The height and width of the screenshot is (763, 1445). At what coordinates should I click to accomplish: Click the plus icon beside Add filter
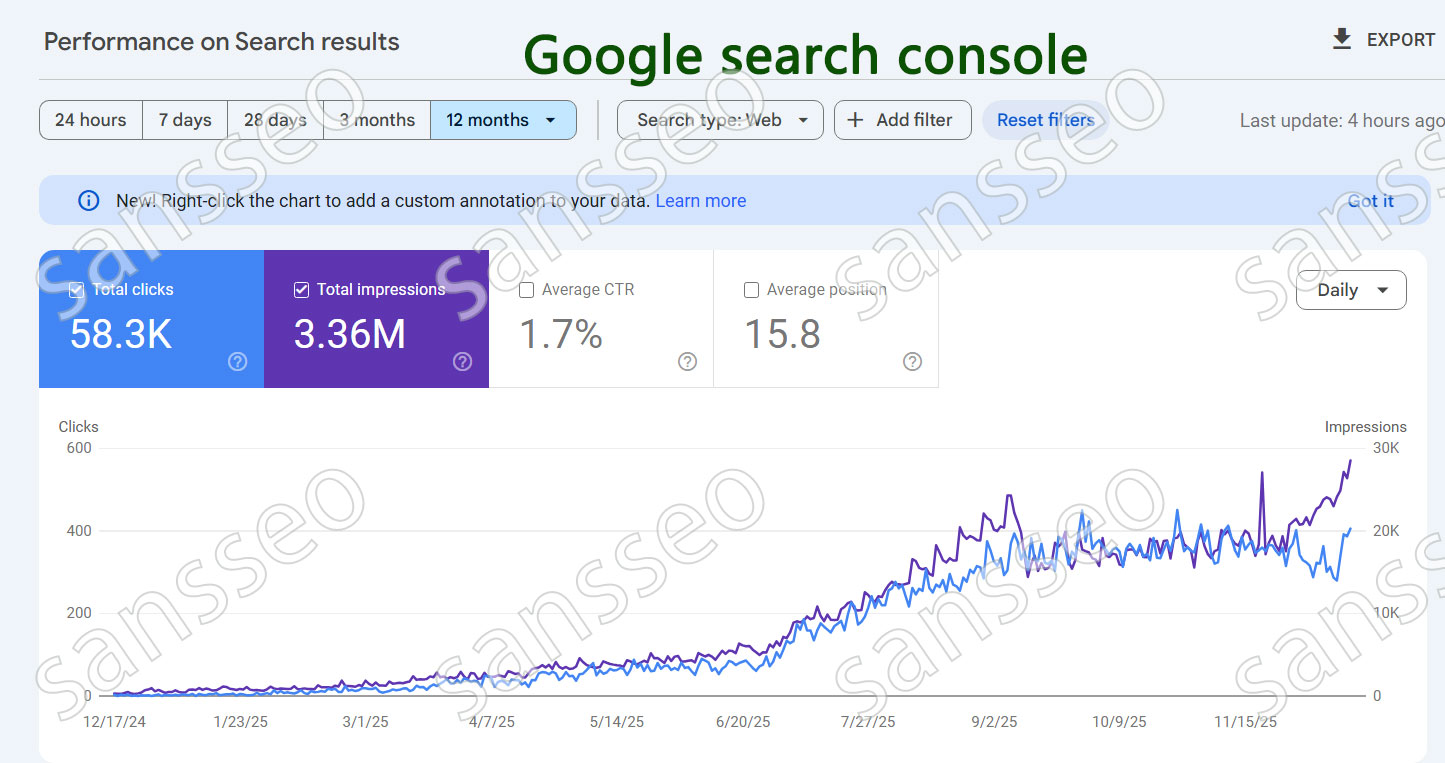(855, 120)
